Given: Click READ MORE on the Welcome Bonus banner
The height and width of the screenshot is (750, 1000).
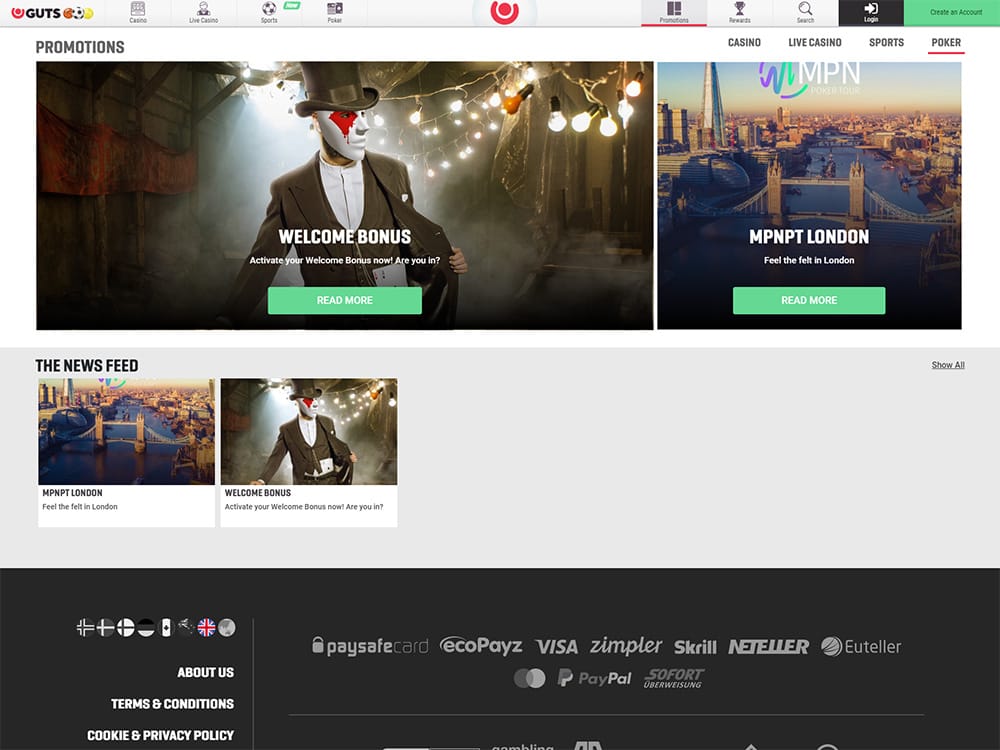Looking at the screenshot, I should (344, 300).
